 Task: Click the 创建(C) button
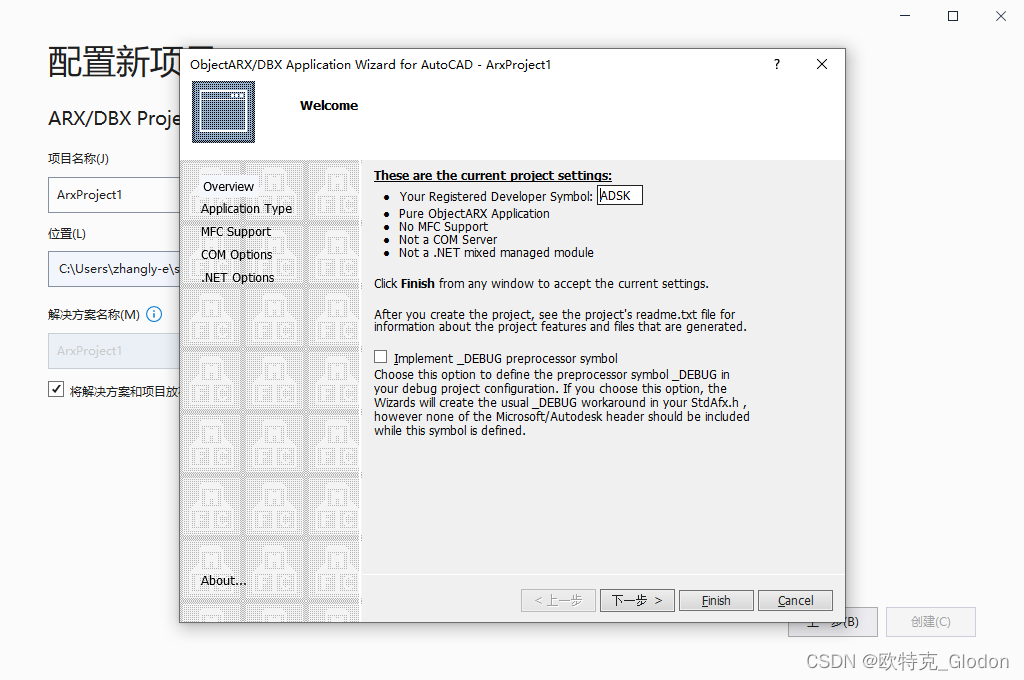point(930,621)
